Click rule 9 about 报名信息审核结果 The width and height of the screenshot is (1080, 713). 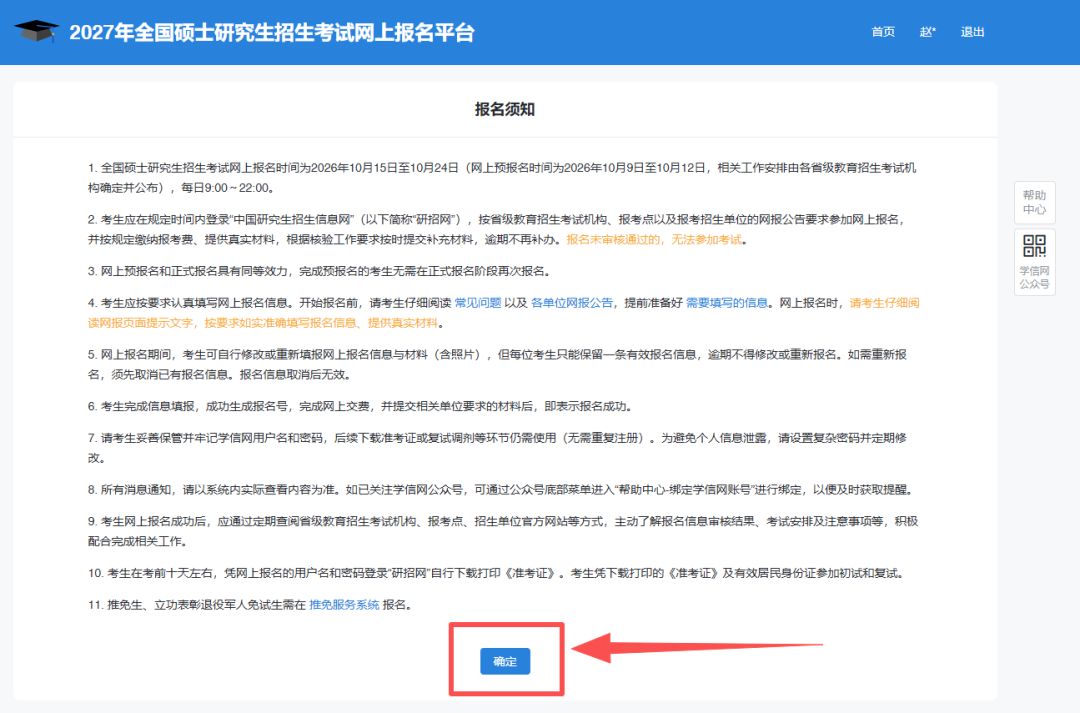coord(503,531)
